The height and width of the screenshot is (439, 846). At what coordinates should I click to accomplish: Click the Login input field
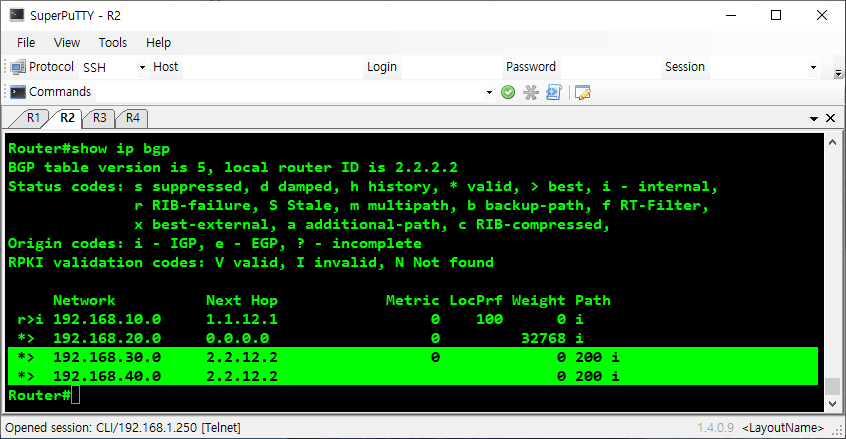(x=450, y=67)
